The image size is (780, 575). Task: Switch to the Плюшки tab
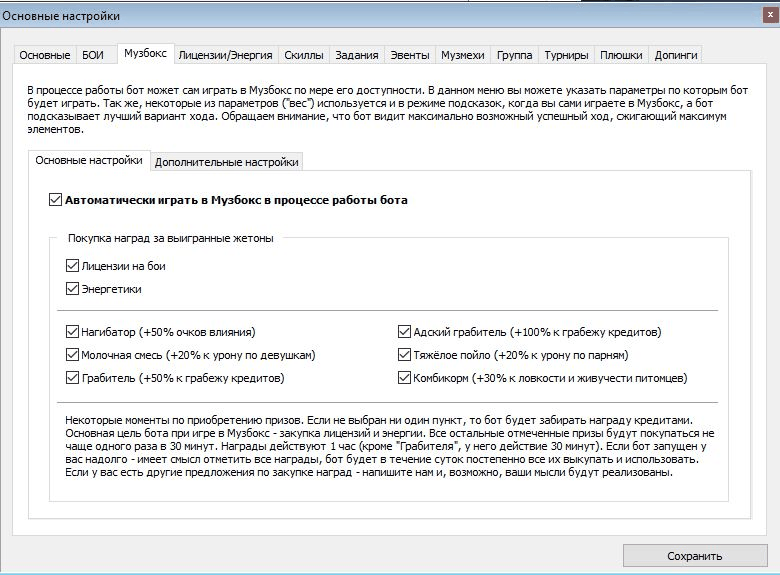[621, 55]
